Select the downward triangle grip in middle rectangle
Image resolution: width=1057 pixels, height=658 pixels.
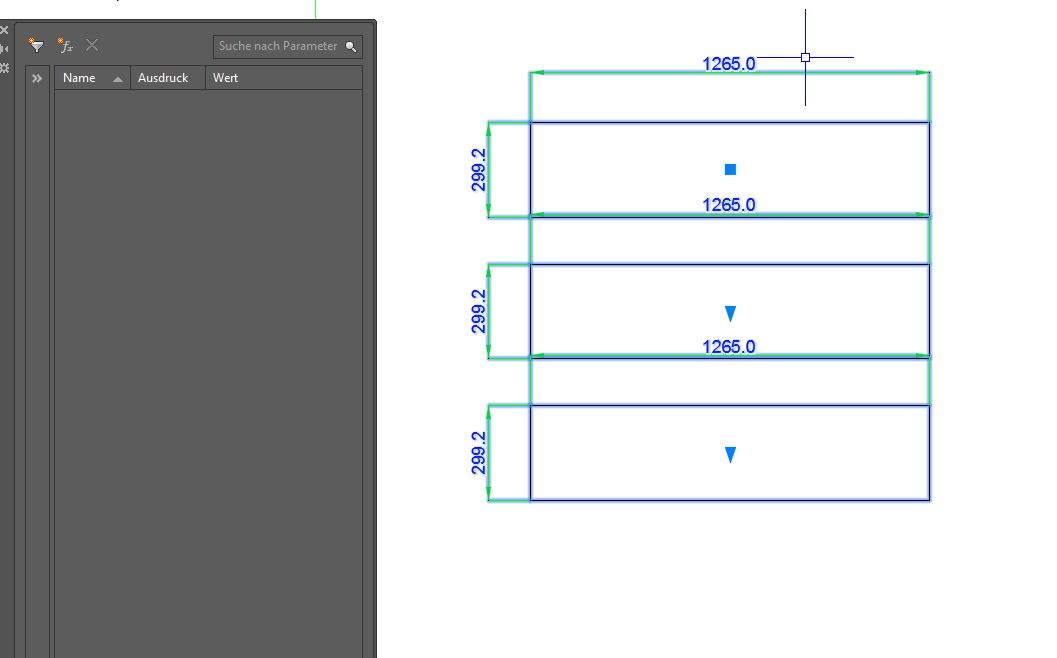[729, 313]
